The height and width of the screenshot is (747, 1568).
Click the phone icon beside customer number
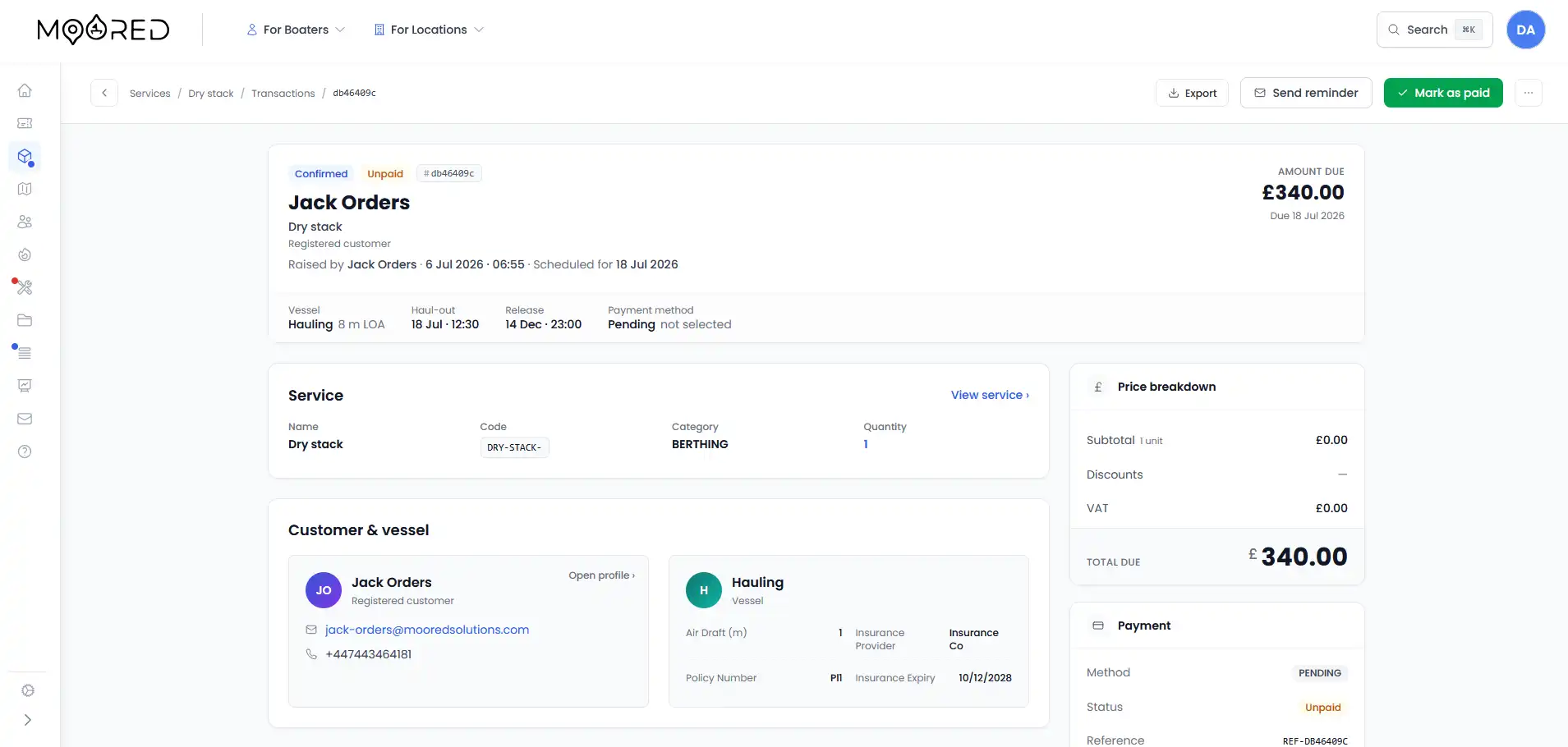(x=311, y=654)
